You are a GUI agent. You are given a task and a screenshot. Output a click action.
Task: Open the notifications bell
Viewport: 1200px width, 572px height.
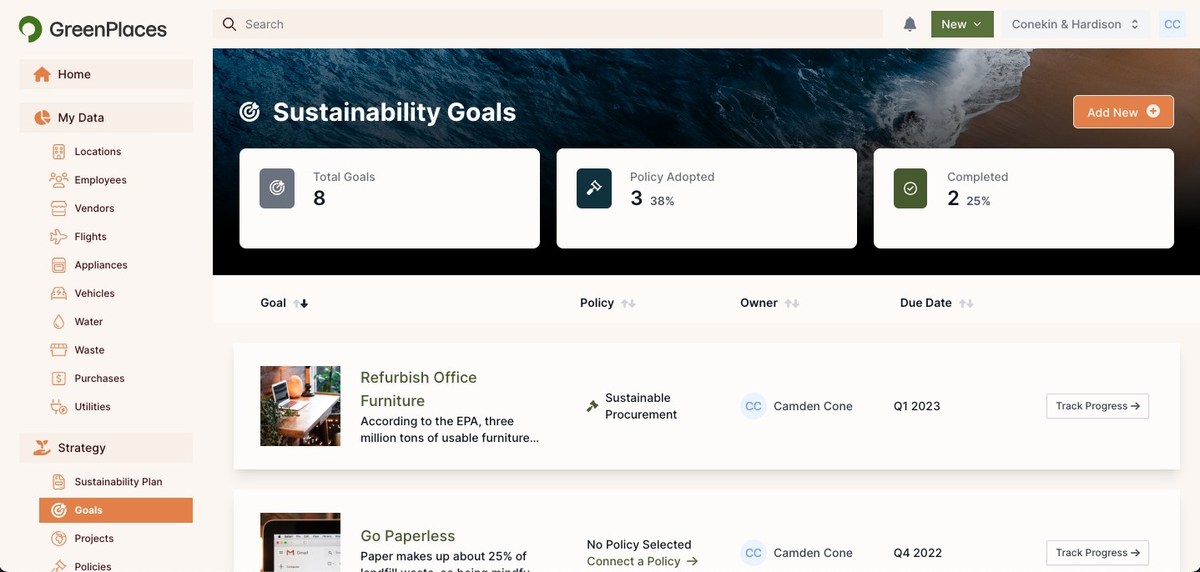pos(910,24)
